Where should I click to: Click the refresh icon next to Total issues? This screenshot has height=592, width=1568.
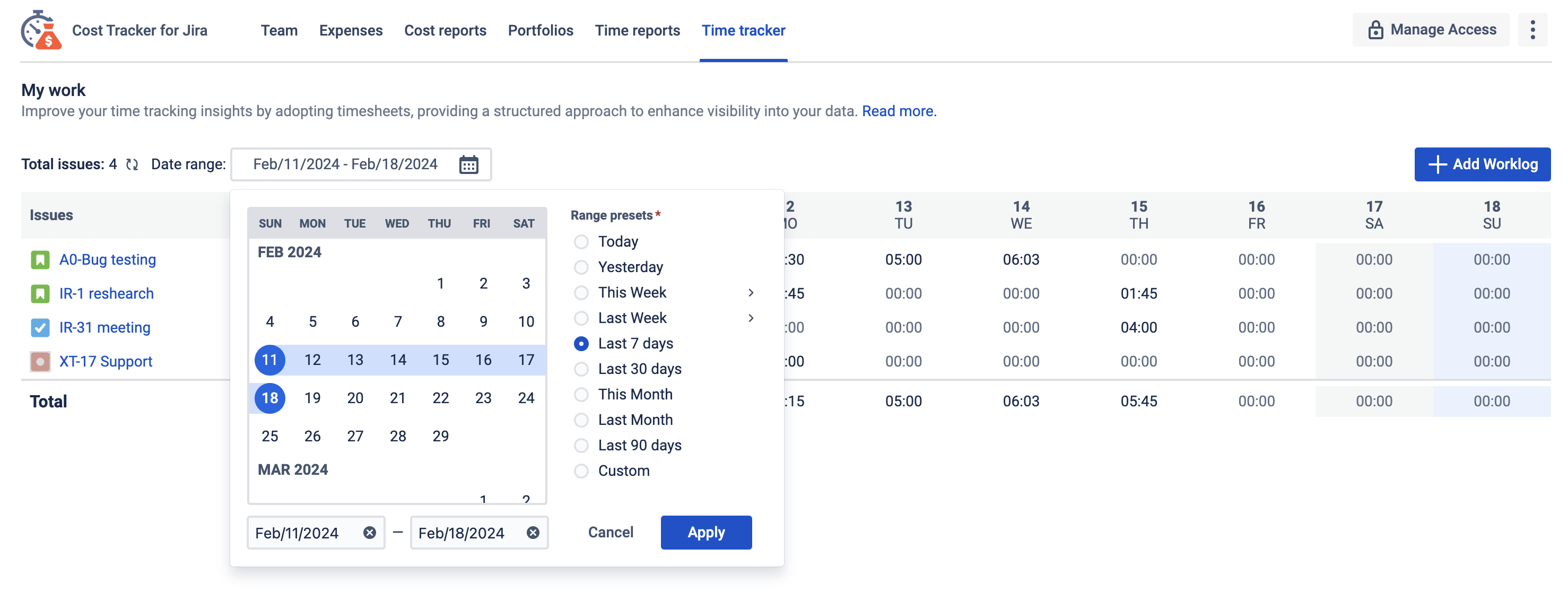pyautogui.click(x=132, y=164)
